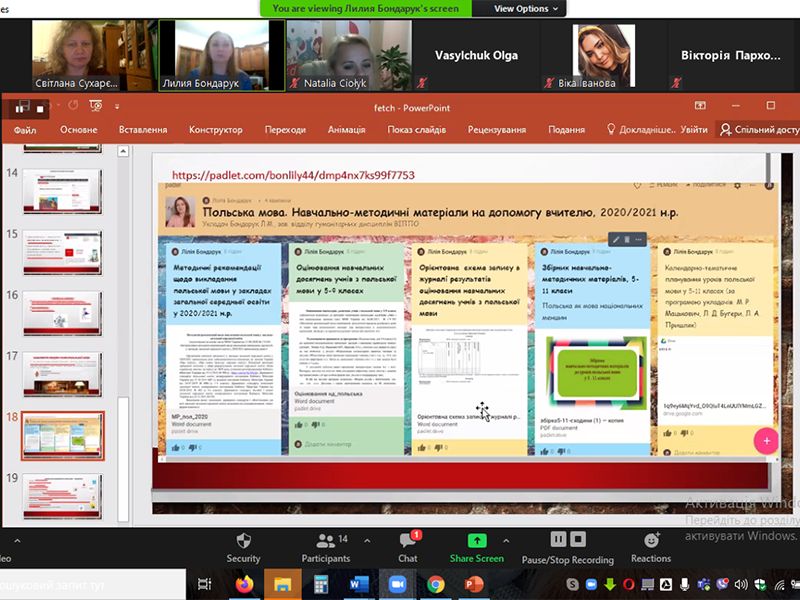Like the Календарно-тематичне планування post
Viewport: 800px width, 600px height.
(668, 433)
